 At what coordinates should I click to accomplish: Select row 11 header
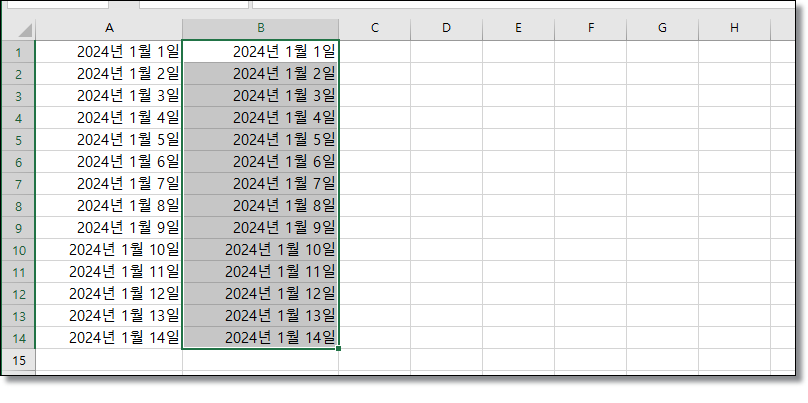click(x=19, y=272)
